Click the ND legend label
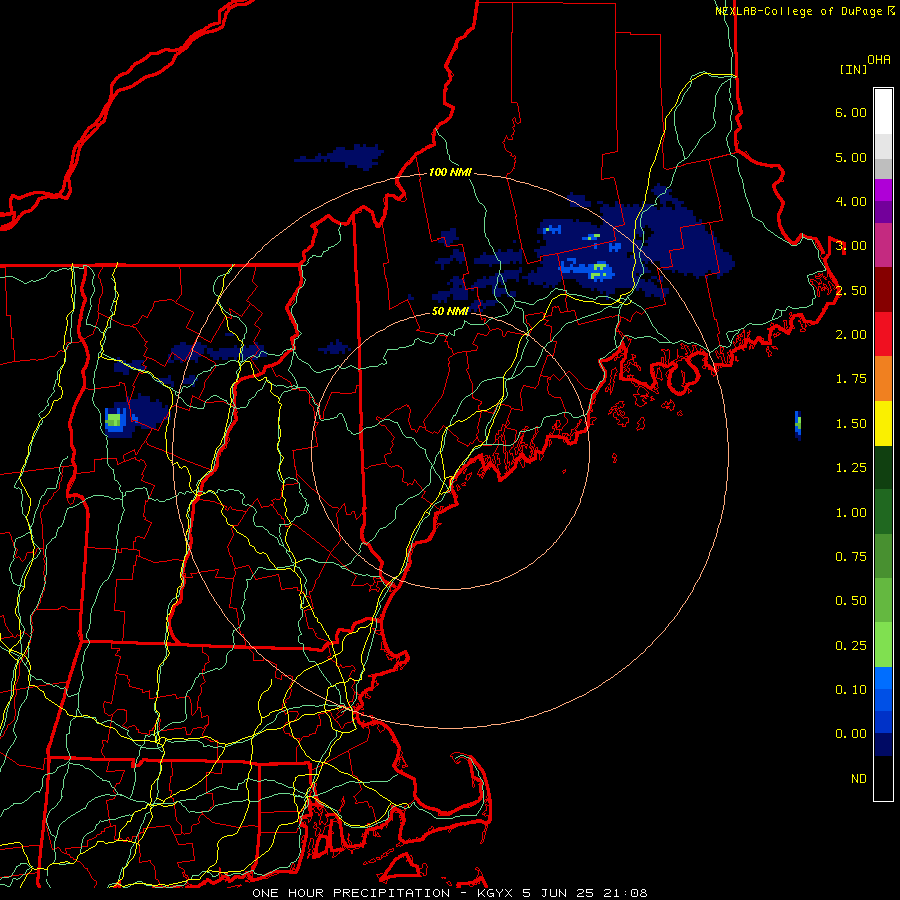 coord(859,779)
